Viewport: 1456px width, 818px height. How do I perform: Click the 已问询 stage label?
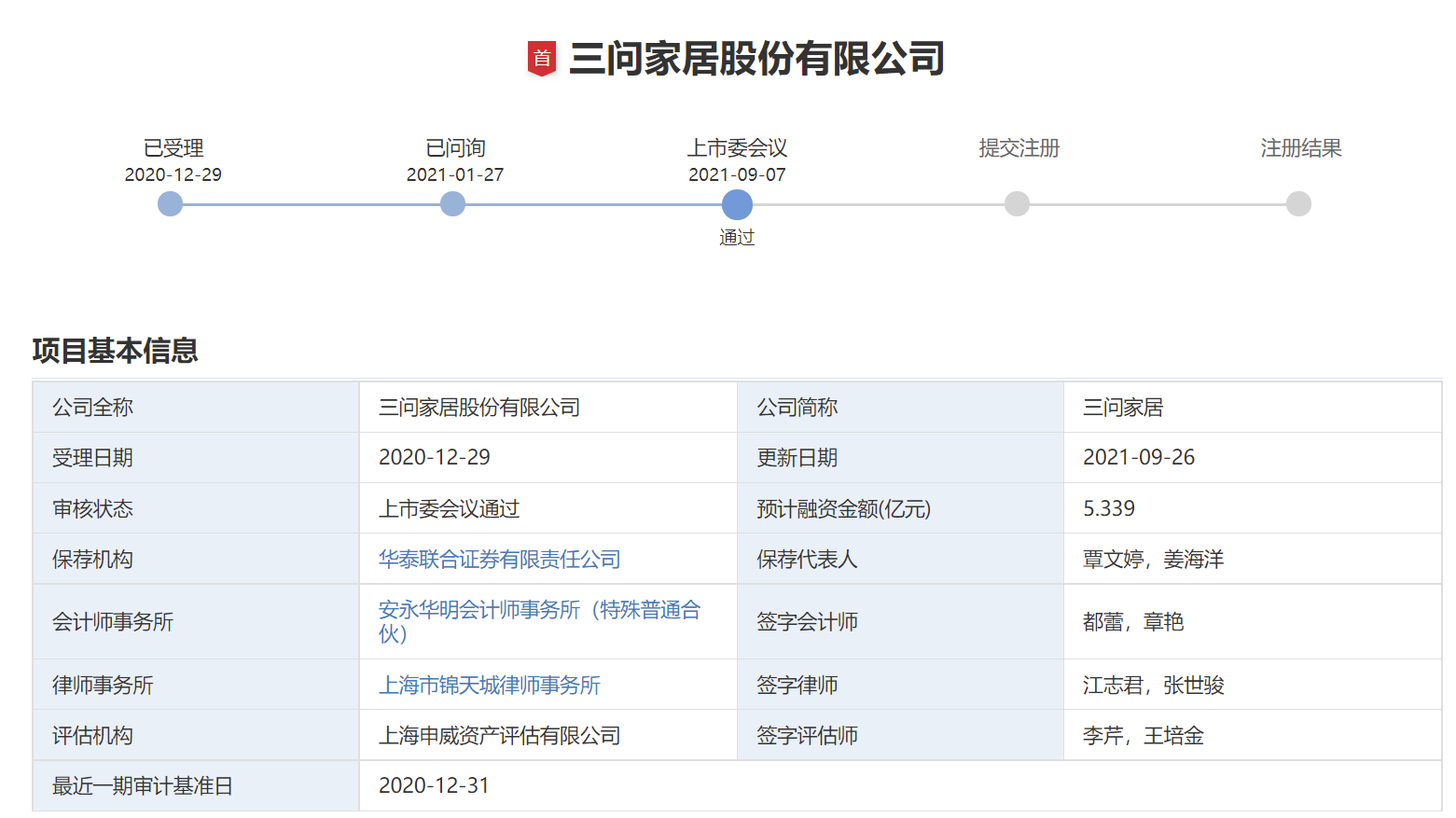tap(455, 147)
